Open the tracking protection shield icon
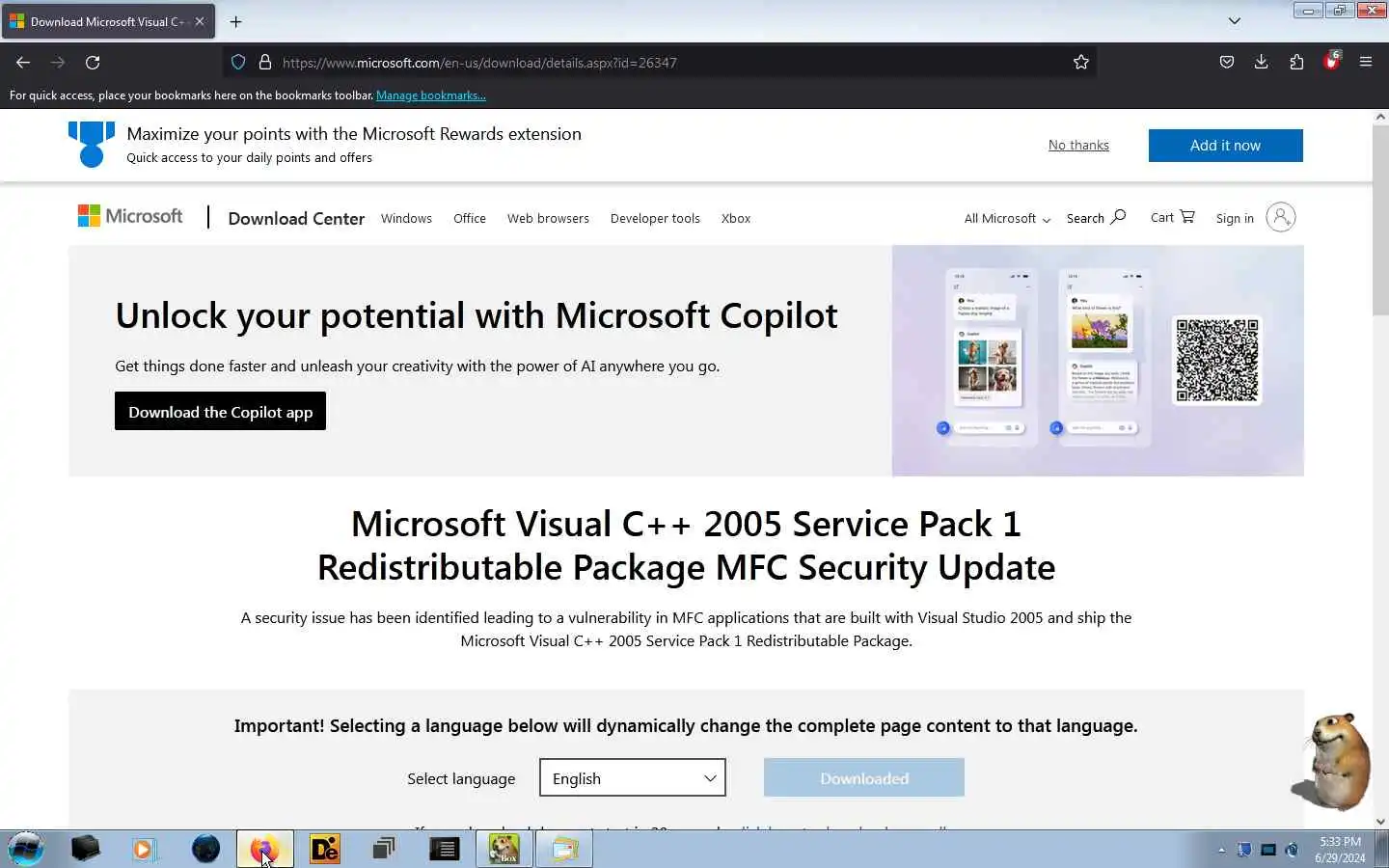The image size is (1389, 868). 238,63
